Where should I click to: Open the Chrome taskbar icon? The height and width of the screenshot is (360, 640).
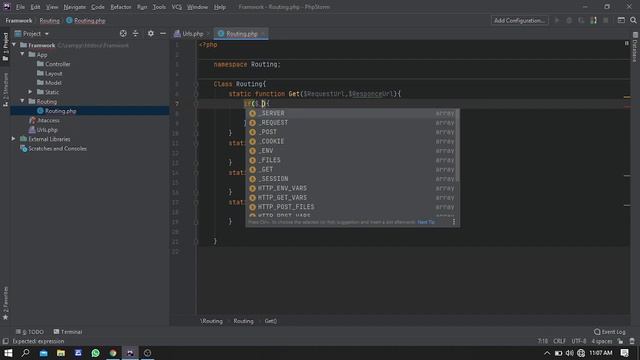(x=113, y=353)
